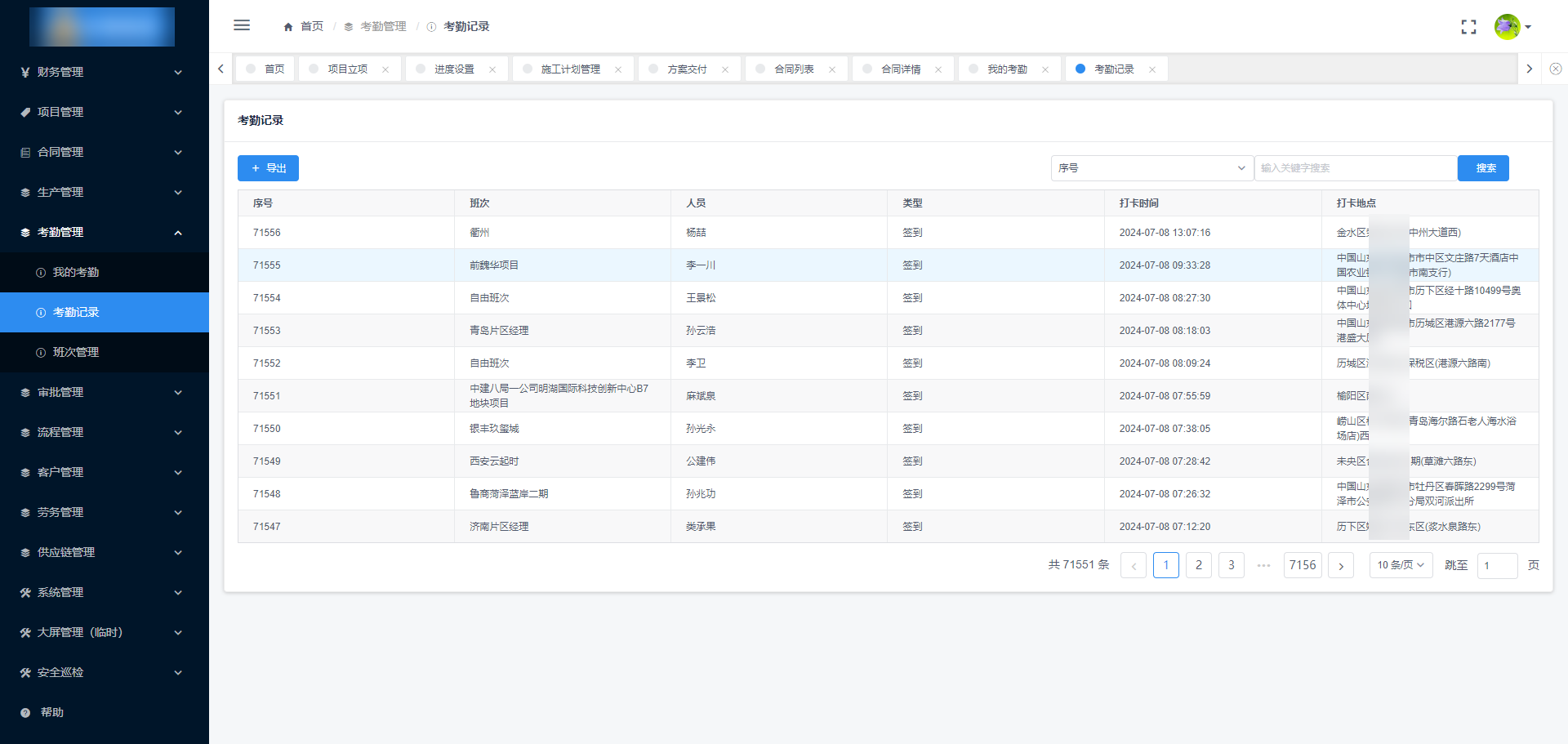Click the close-all-tabs circle icon
This screenshot has width=1568, height=744.
coord(1556,69)
